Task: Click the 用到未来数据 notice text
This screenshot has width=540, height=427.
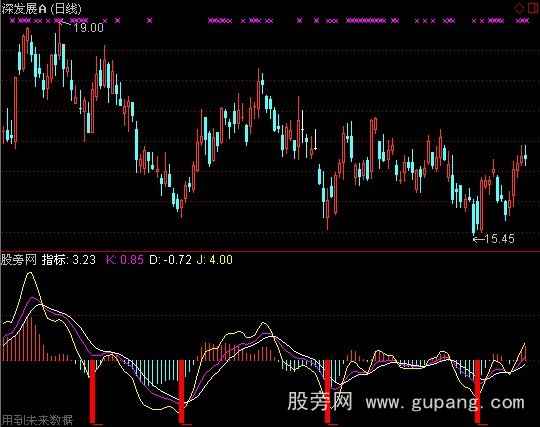Action: pyautogui.click(x=38, y=420)
